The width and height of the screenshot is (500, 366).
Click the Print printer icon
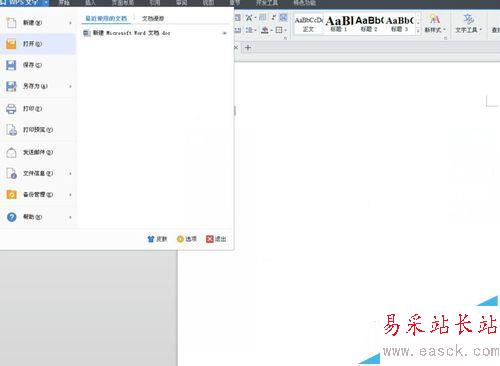point(11,109)
